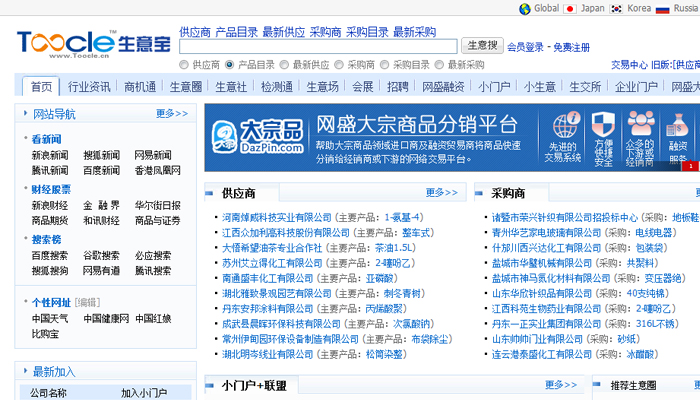Select the 最新供应 radio button
The height and width of the screenshot is (400, 700).
coord(284,65)
